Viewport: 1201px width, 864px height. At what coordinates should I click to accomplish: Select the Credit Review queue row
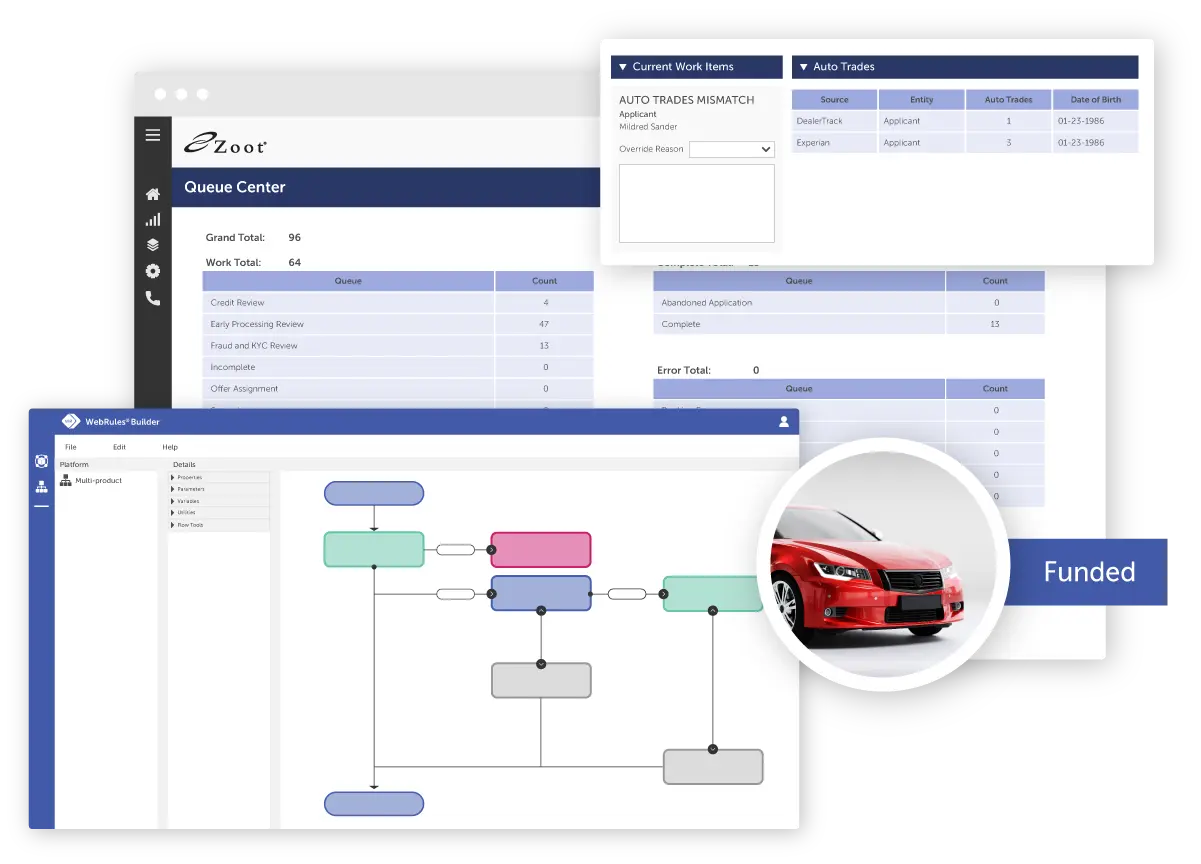click(398, 302)
